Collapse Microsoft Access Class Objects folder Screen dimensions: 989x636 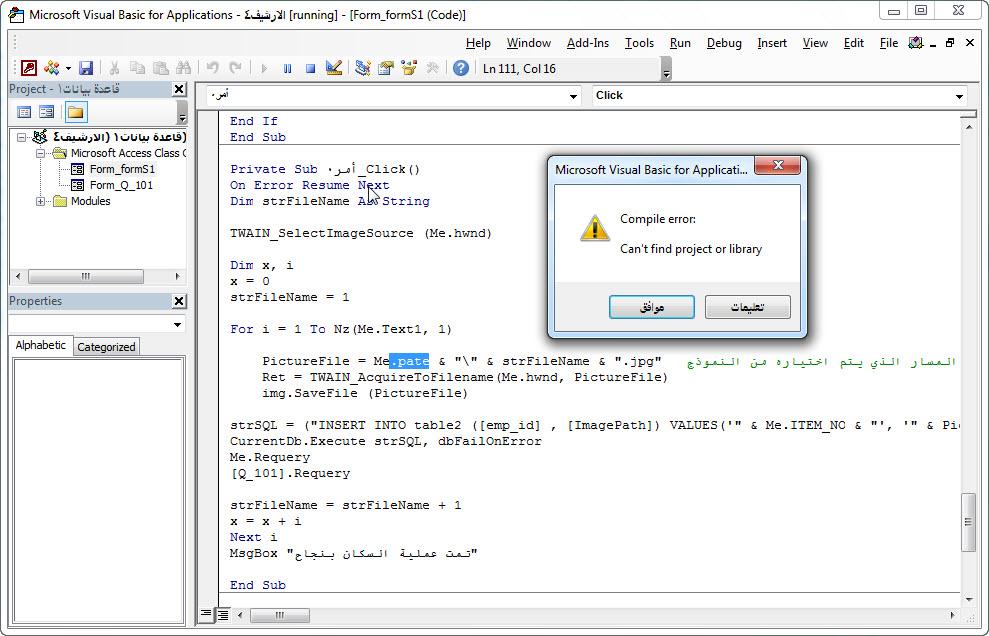[x=40, y=153]
